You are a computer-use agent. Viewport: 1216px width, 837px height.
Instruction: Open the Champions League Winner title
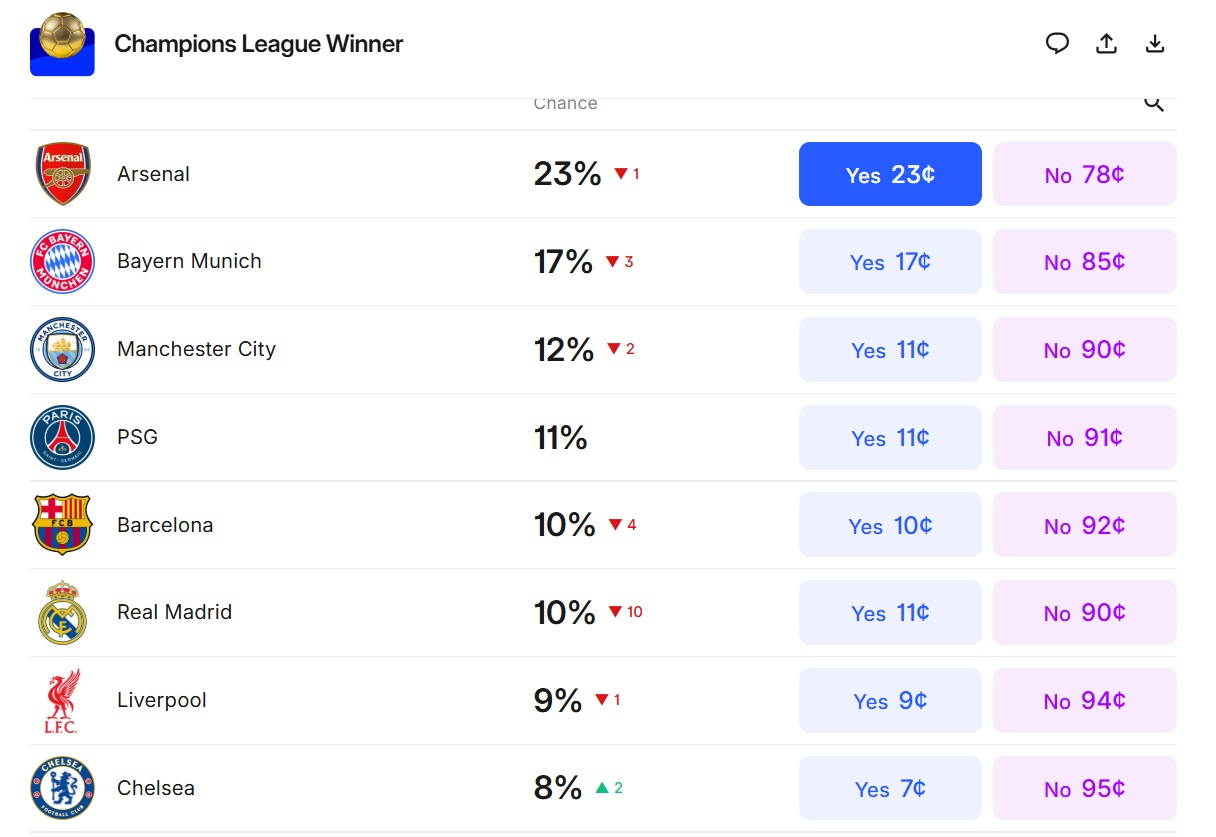click(x=259, y=44)
